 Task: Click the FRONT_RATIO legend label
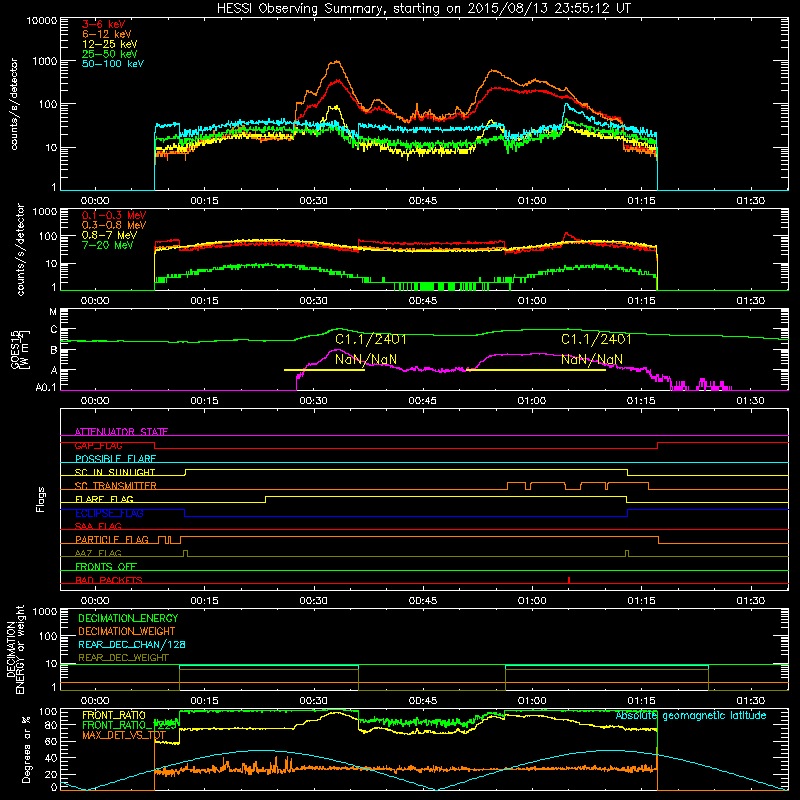pyautogui.click(x=114, y=715)
